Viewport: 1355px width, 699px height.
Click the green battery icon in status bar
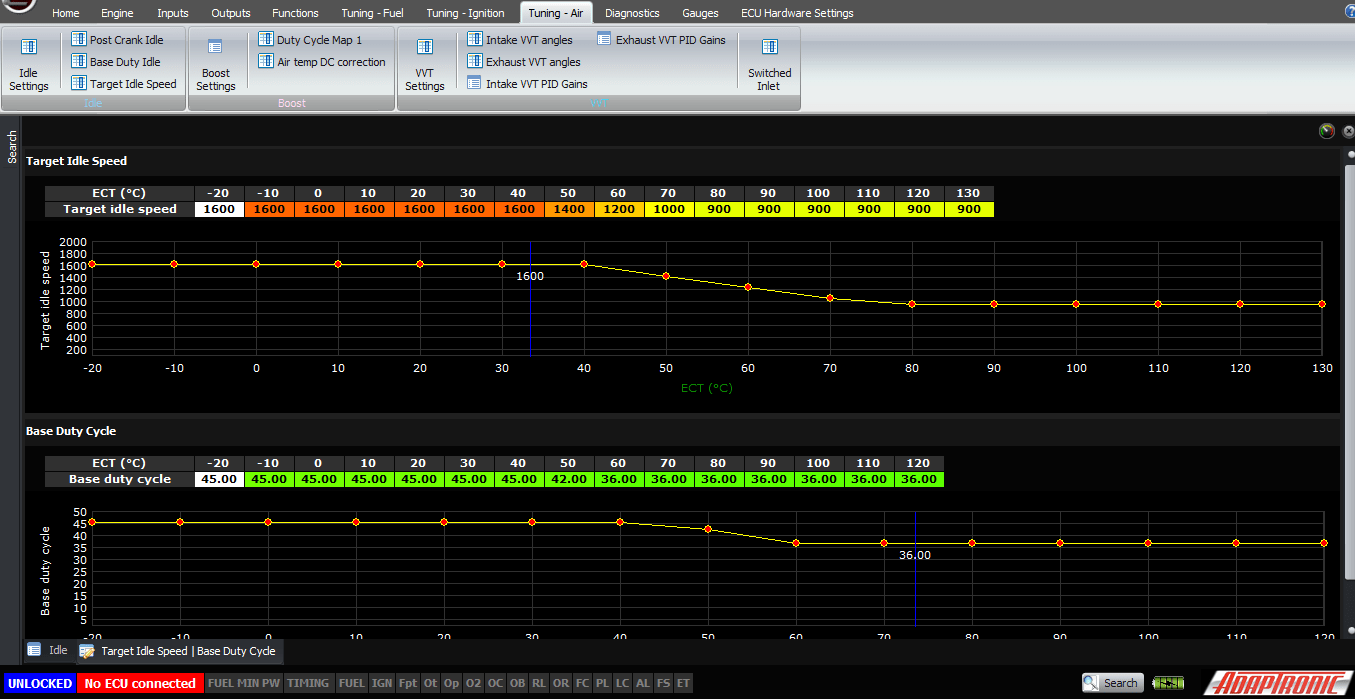click(x=1168, y=682)
